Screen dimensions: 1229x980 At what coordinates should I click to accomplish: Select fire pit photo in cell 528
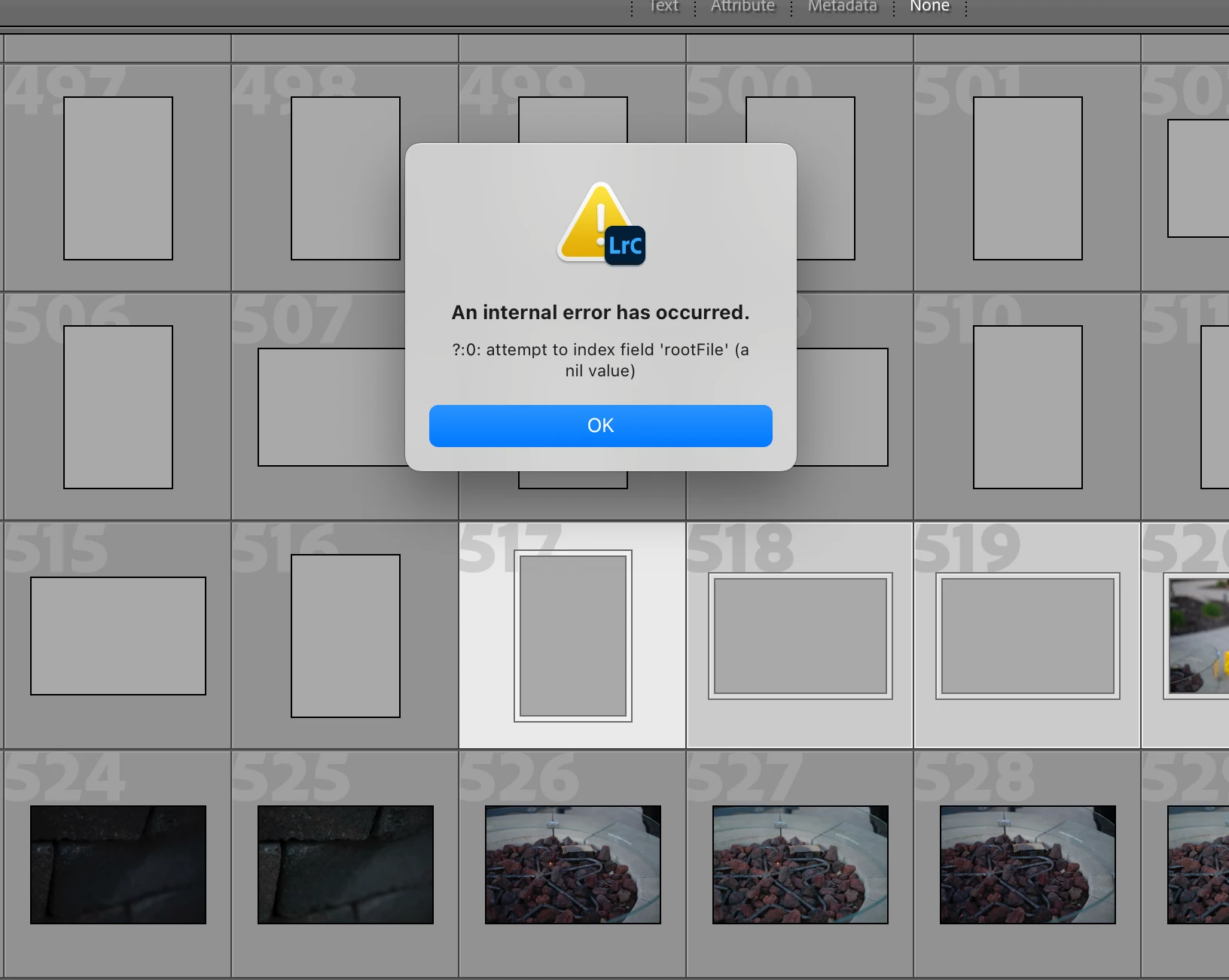click(1028, 865)
